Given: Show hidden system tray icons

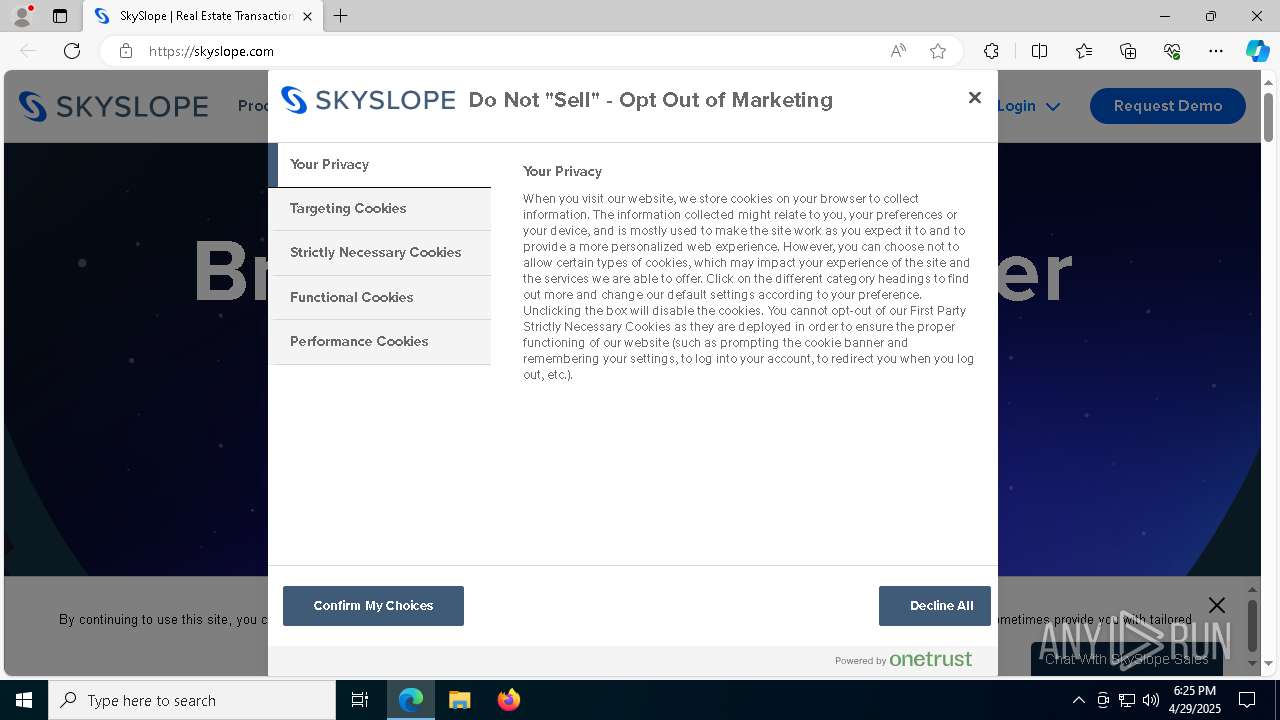Looking at the screenshot, I should (x=1078, y=700).
